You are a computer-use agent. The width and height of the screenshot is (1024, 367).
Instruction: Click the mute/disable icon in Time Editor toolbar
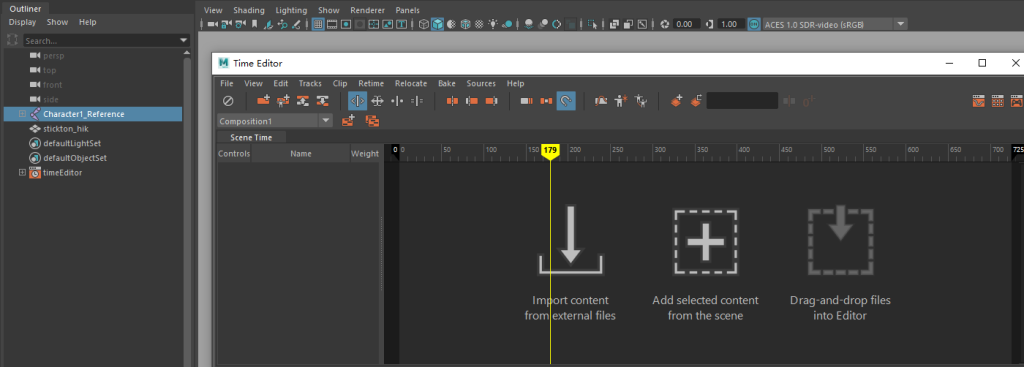(x=228, y=101)
